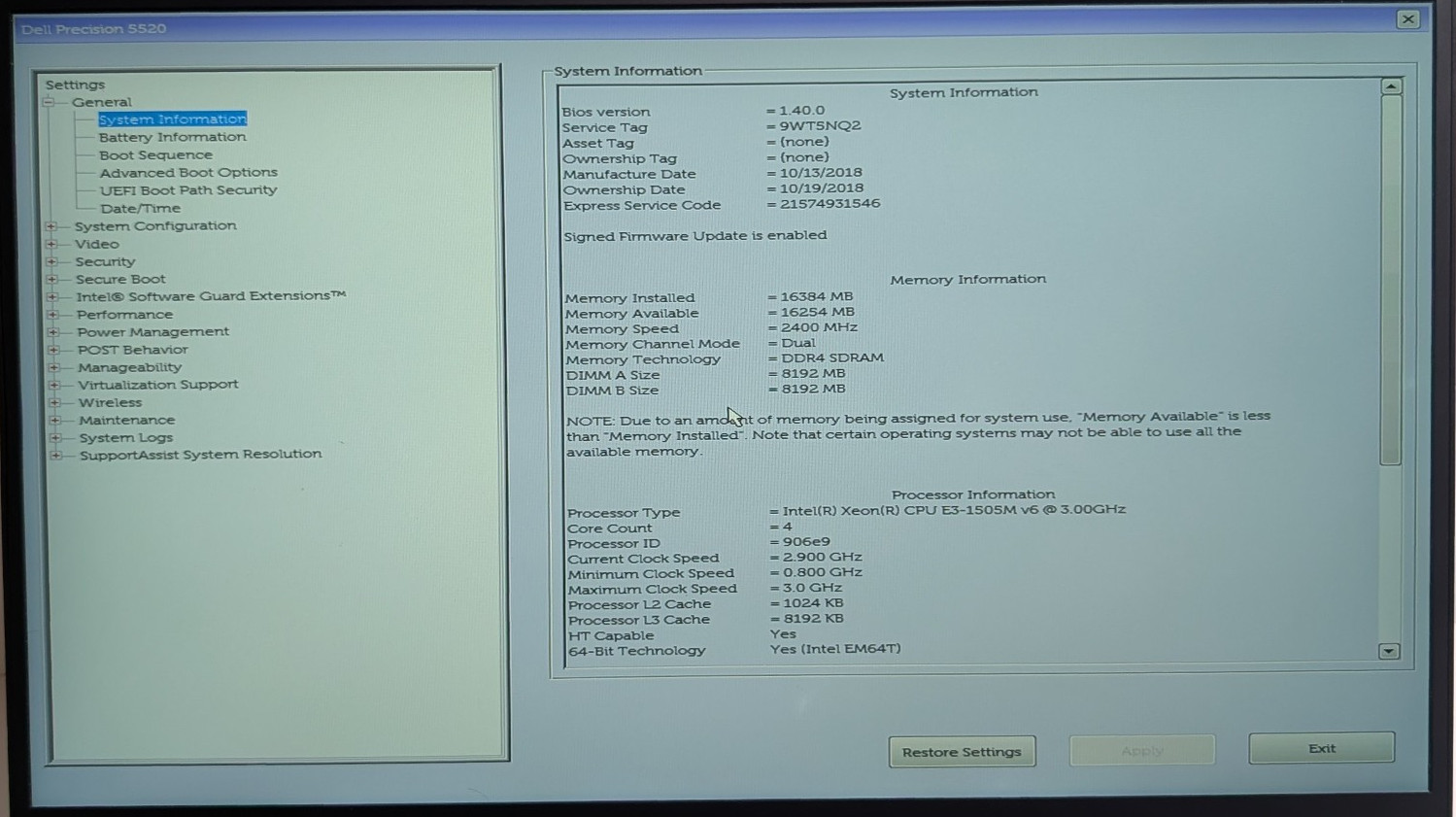Click the Apply button
The height and width of the screenshot is (817, 1456).
coord(1142,750)
